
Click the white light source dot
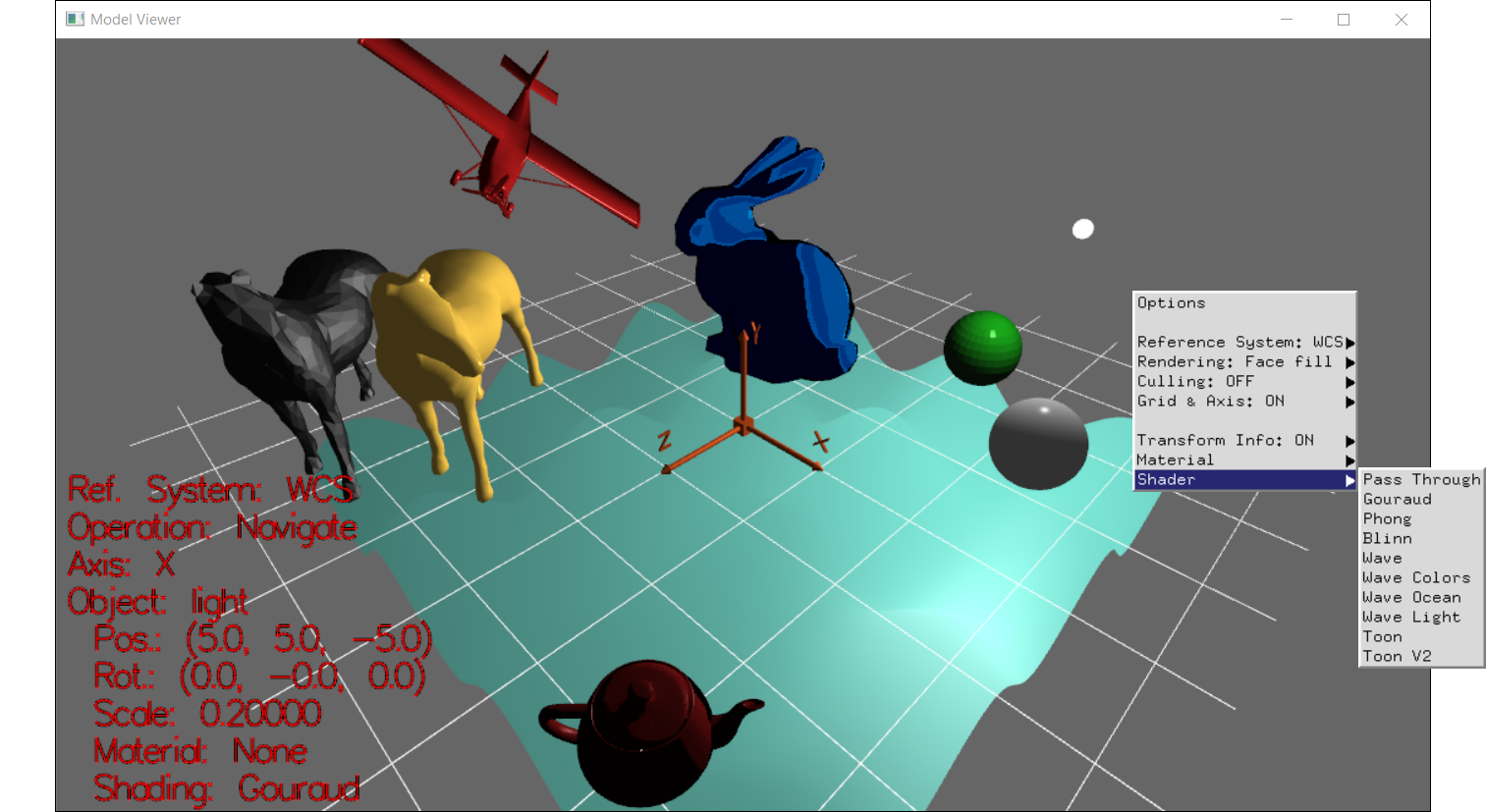click(1082, 229)
